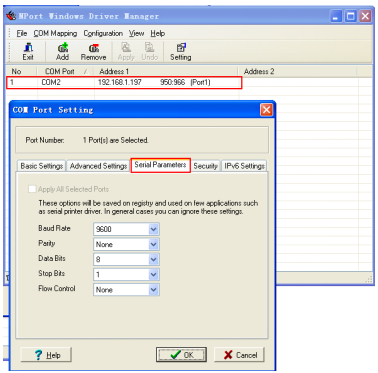Image resolution: width=378 pixels, height=373 pixels.
Task: Click the Undo toolbar icon
Action: click(x=149, y=52)
